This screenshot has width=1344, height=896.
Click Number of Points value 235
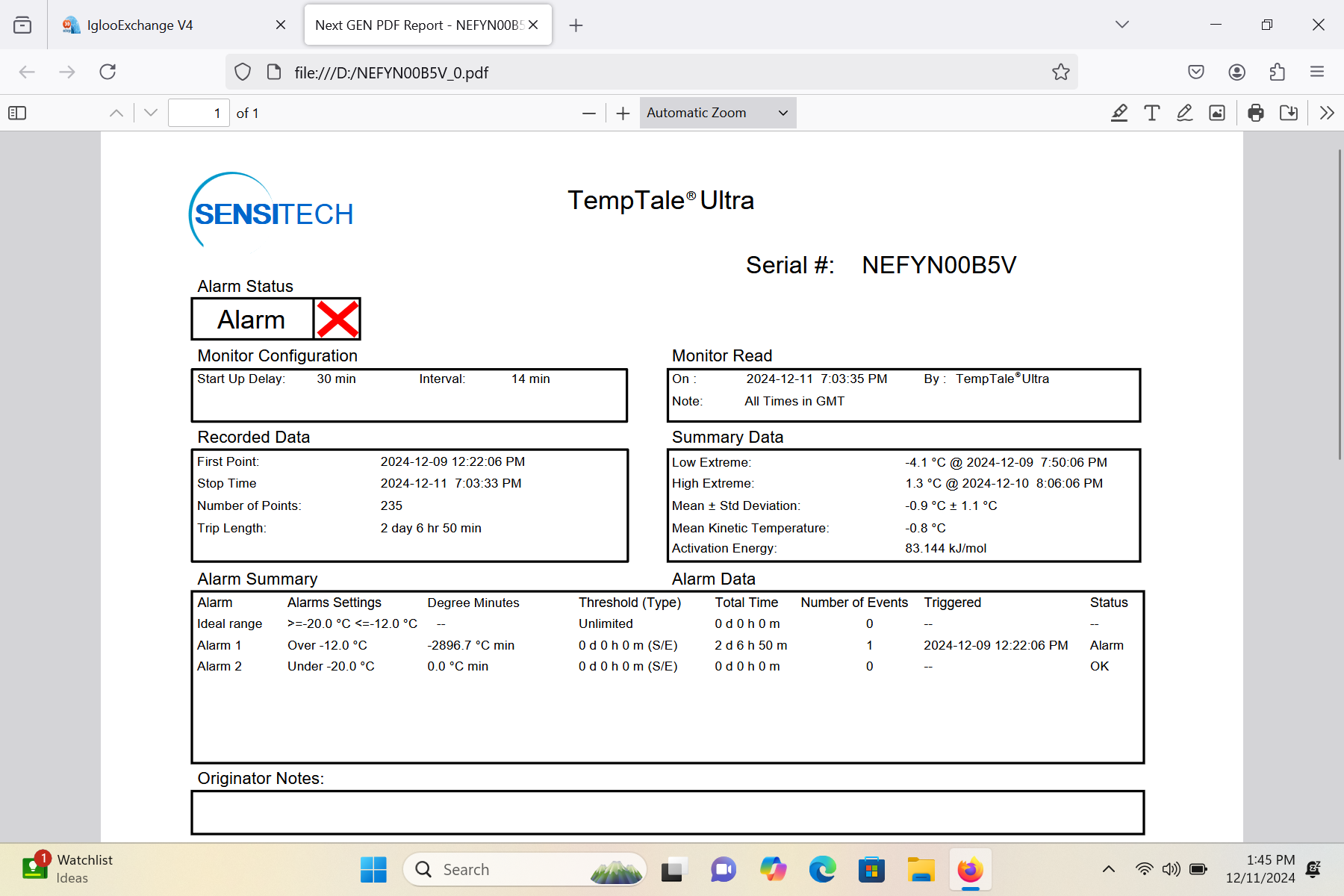391,505
